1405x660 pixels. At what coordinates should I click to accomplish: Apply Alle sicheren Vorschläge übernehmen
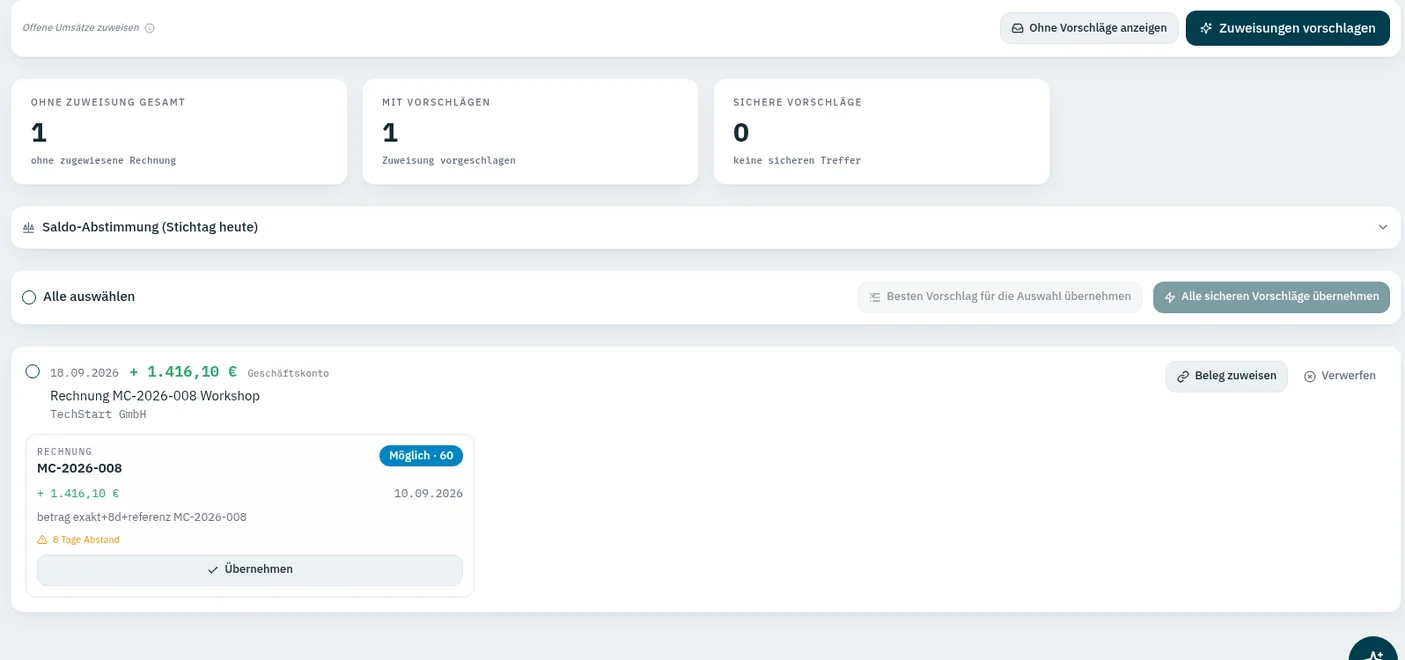pyautogui.click(x=1271, y=297)
